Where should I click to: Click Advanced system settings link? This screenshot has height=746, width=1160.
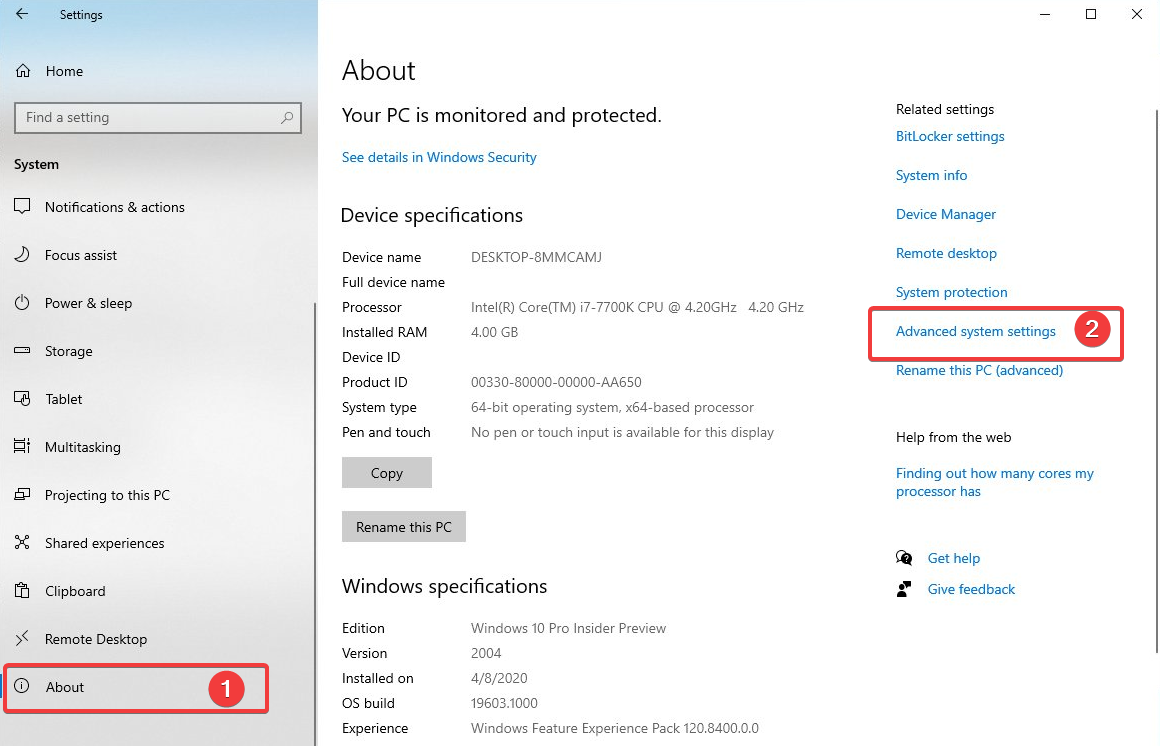[976, 332]
